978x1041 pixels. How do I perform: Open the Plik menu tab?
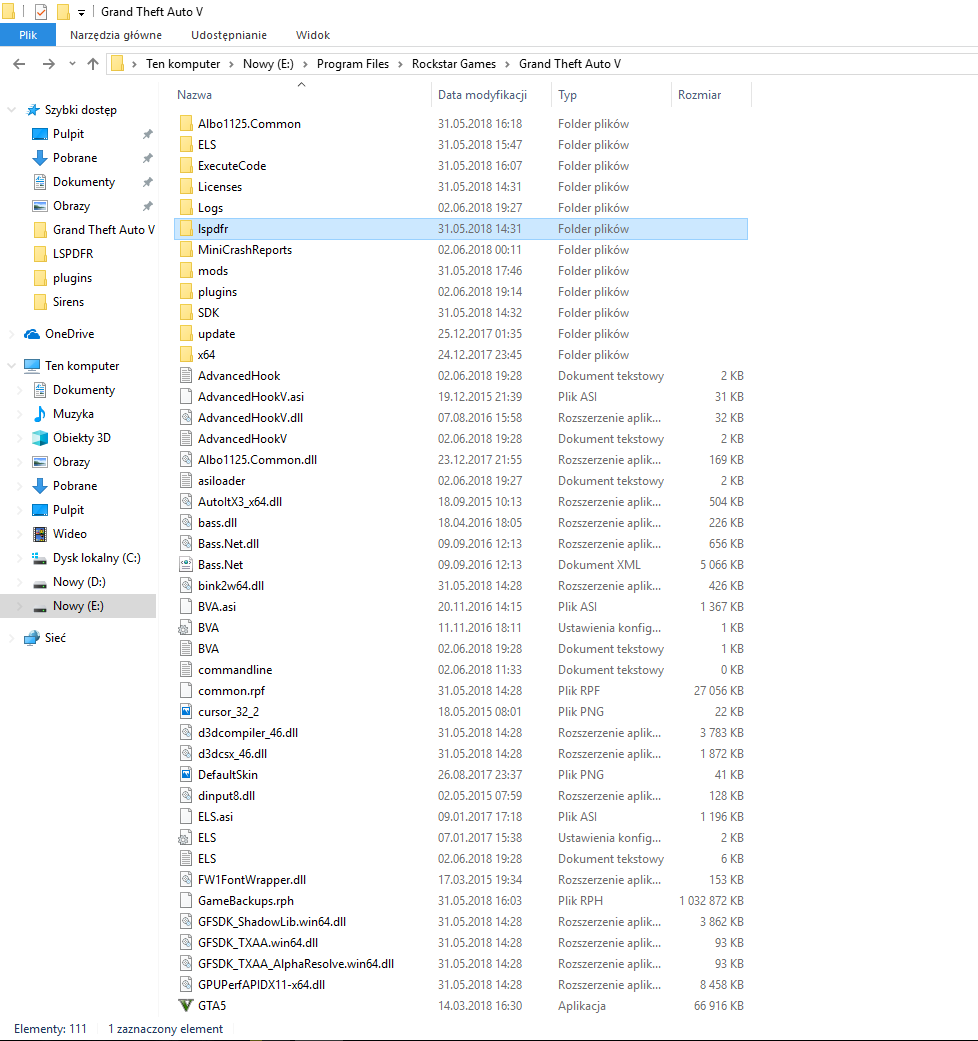click(28, 35)
